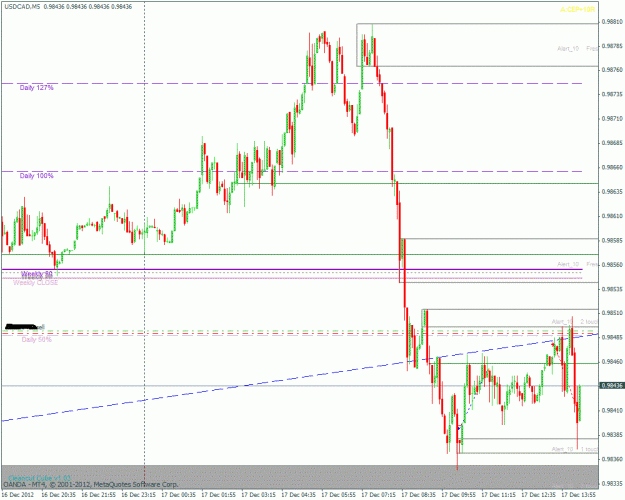625x500 pixels.
Task: Click the 16 Dec 21:55 time label
Action: tap(98, 495)
